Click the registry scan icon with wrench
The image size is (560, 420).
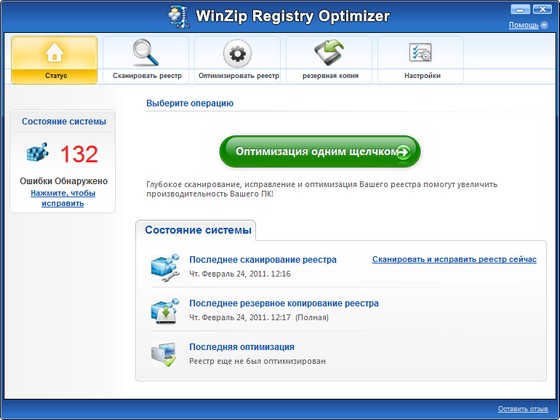(165, 267)
